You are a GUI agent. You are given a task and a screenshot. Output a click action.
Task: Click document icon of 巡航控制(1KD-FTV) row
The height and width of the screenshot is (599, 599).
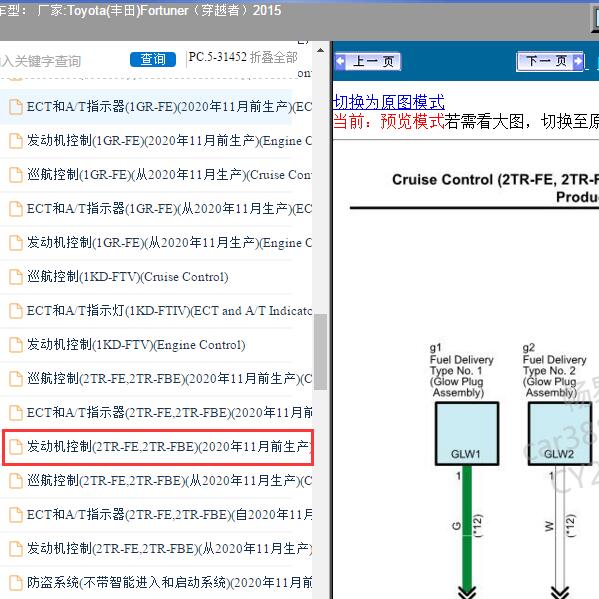[16, 277]
